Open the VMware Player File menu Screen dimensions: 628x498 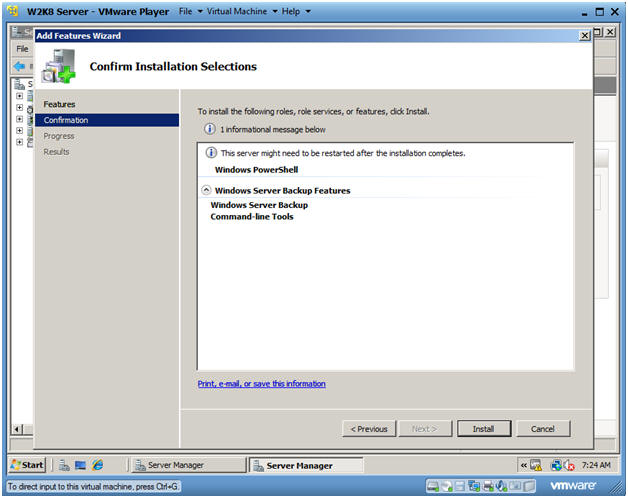click(x=190, y=11)
